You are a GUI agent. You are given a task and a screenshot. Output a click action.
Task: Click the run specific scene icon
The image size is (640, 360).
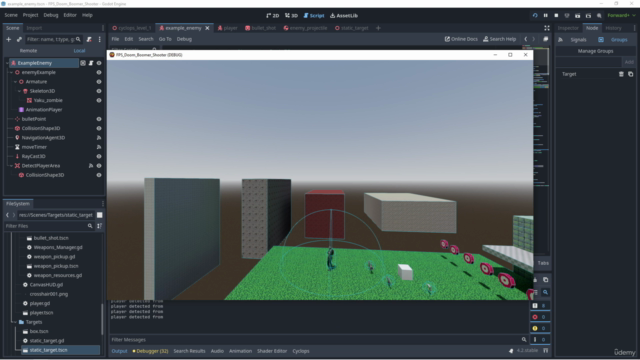pos(588,16)
